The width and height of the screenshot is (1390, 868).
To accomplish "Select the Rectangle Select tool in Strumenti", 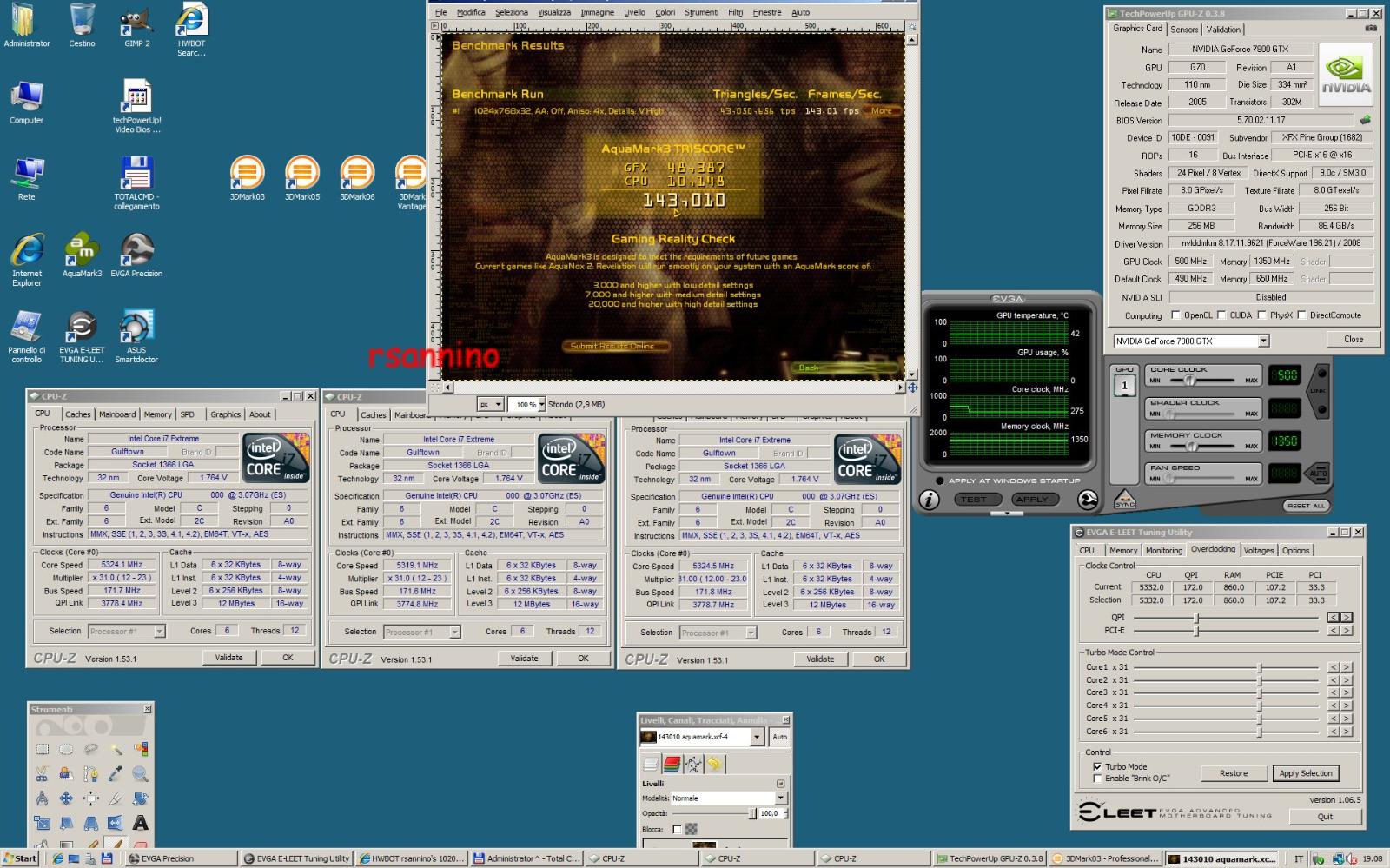I will coord(42,749).
